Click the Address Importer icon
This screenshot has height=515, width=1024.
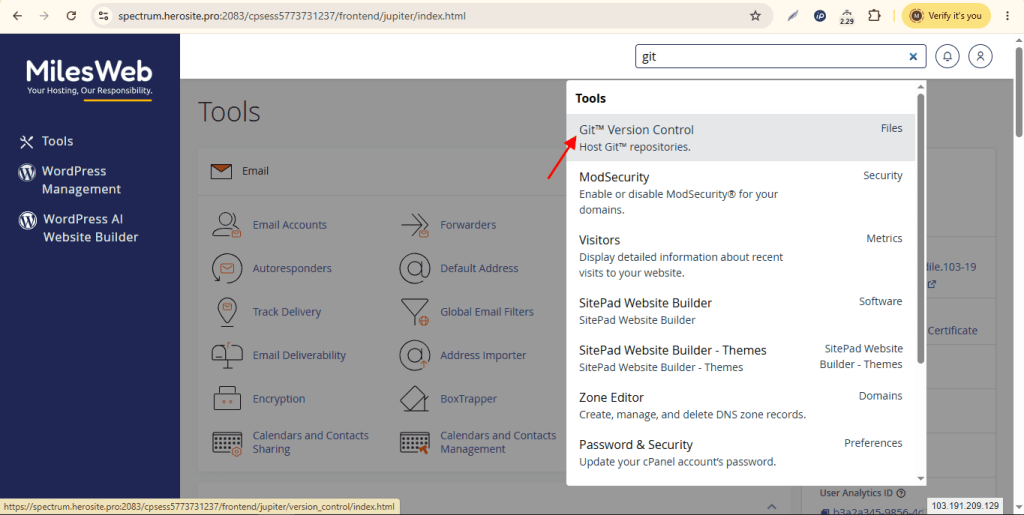[x=415, y=355]
